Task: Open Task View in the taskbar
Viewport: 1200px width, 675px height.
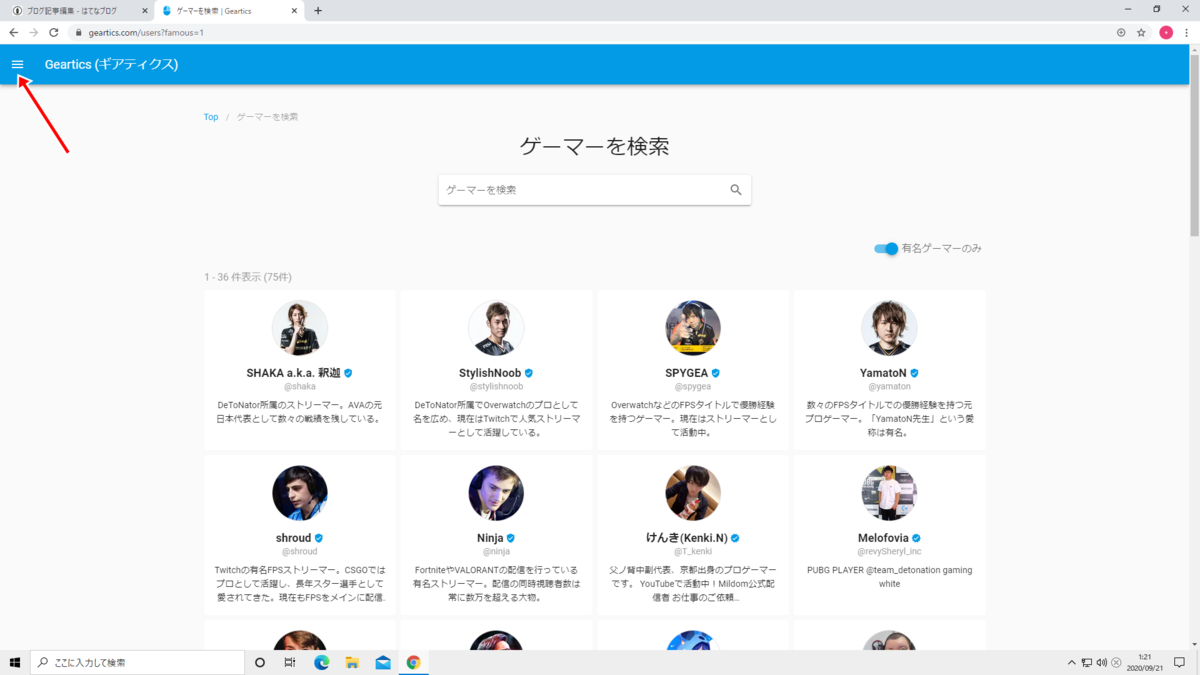Action: pos(289,662)
